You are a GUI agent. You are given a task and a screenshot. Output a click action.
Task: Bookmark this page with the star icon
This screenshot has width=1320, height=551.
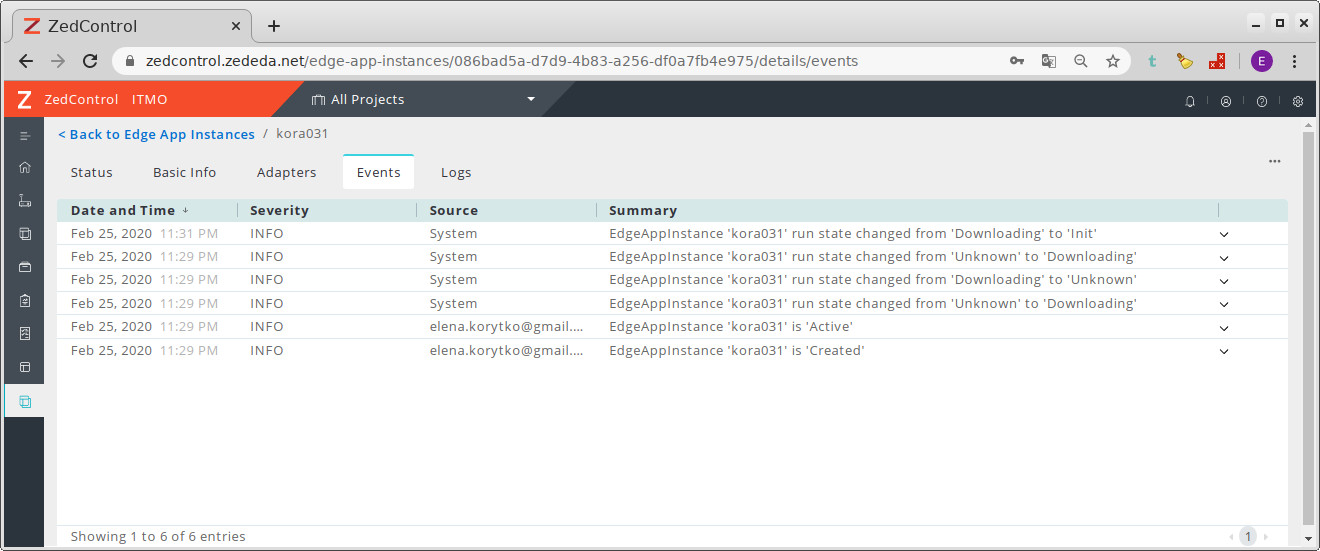tap(1112, 61)
